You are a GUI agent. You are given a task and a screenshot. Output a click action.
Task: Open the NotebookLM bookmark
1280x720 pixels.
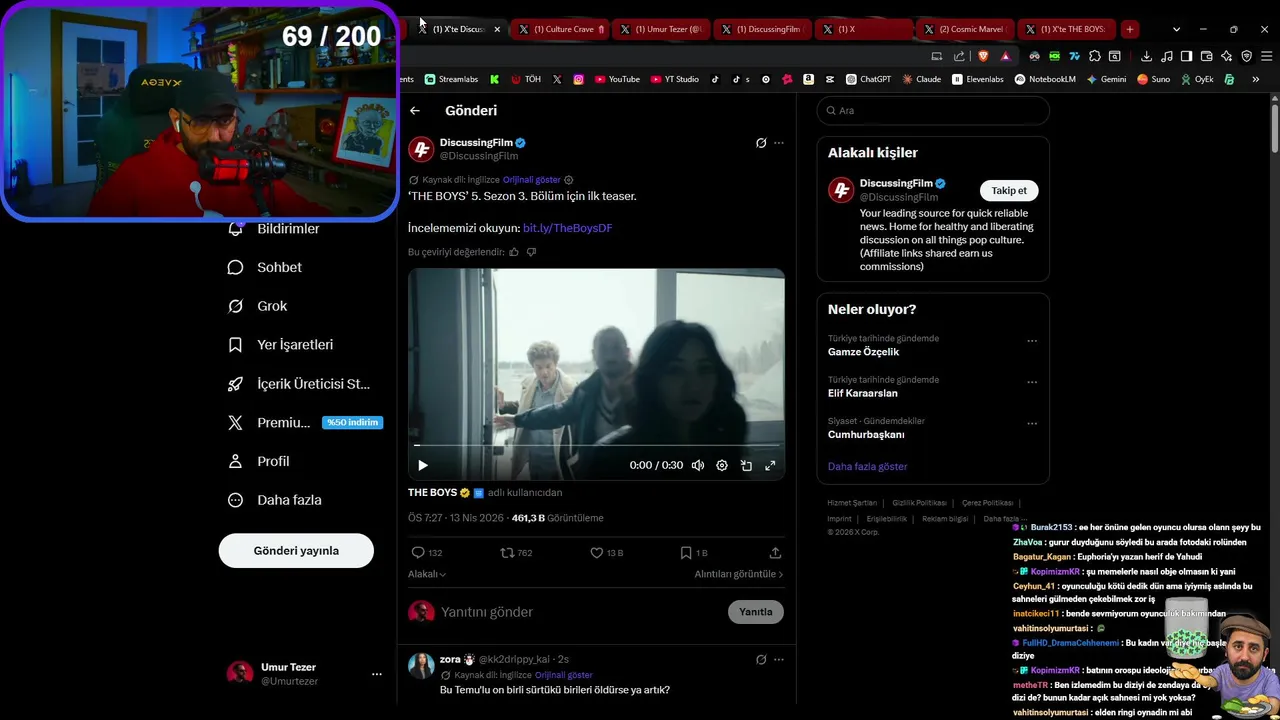coord(1045,79)
